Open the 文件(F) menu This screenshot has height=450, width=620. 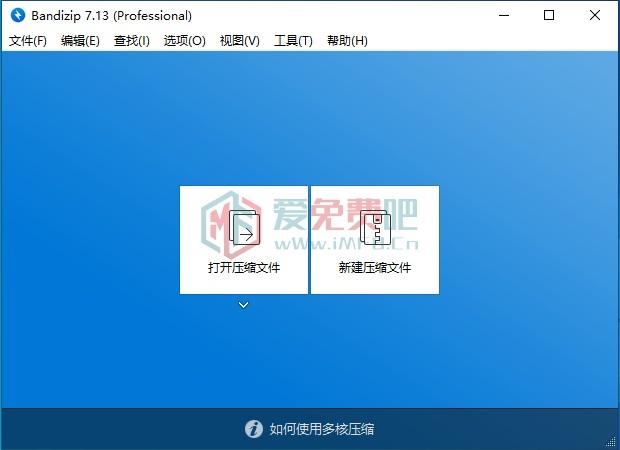click(28, 40)
